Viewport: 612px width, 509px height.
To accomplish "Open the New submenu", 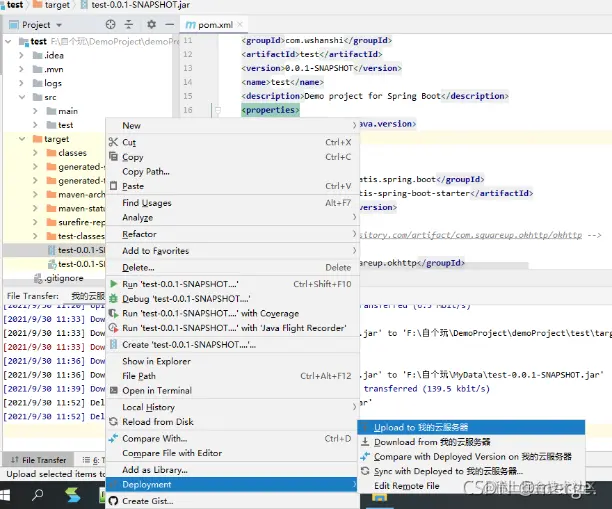I will tap(233, 125).
